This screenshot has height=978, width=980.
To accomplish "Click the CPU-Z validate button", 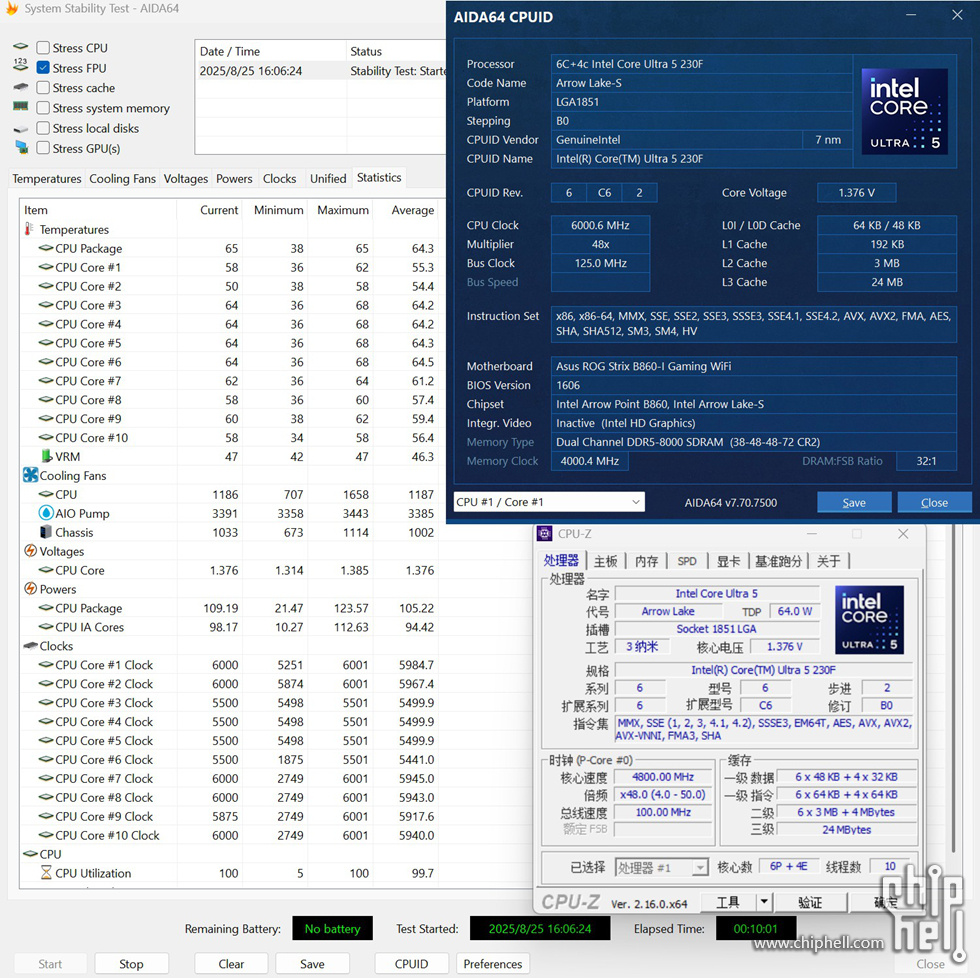I will tap(810, 902).
